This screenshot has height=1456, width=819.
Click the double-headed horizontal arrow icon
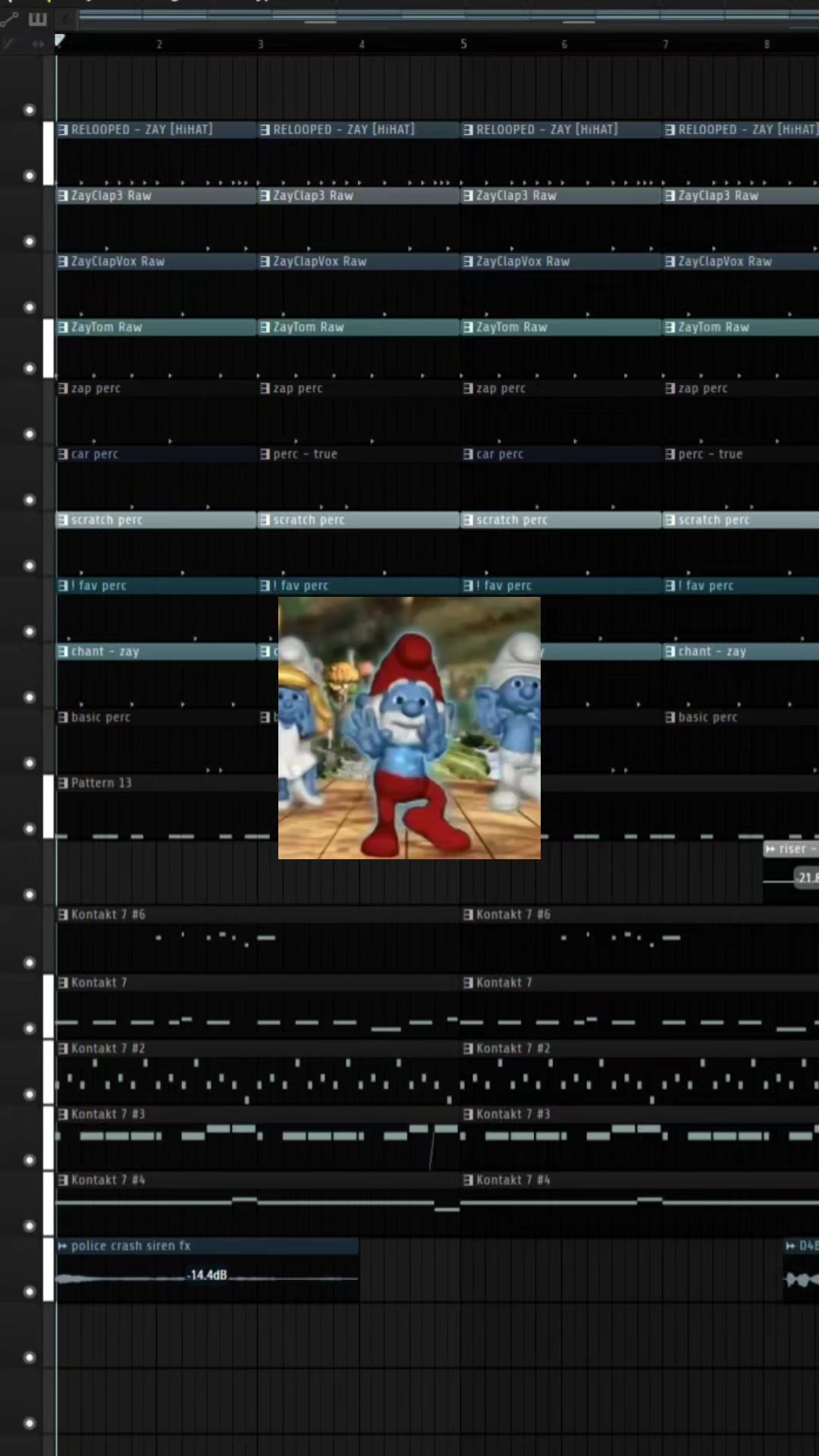point(38,44)
